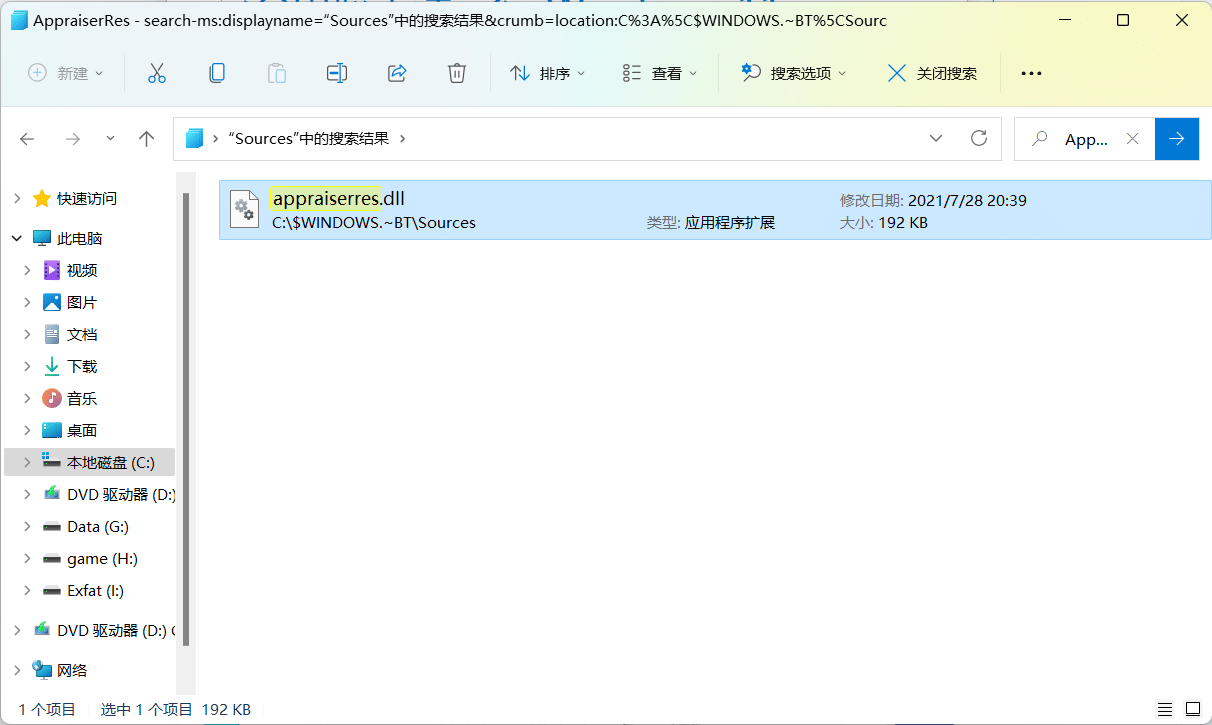Viewport: 1212px width, 725px height.
Task: Click the navigation pane scrollbar
Action: coord(185,420)
